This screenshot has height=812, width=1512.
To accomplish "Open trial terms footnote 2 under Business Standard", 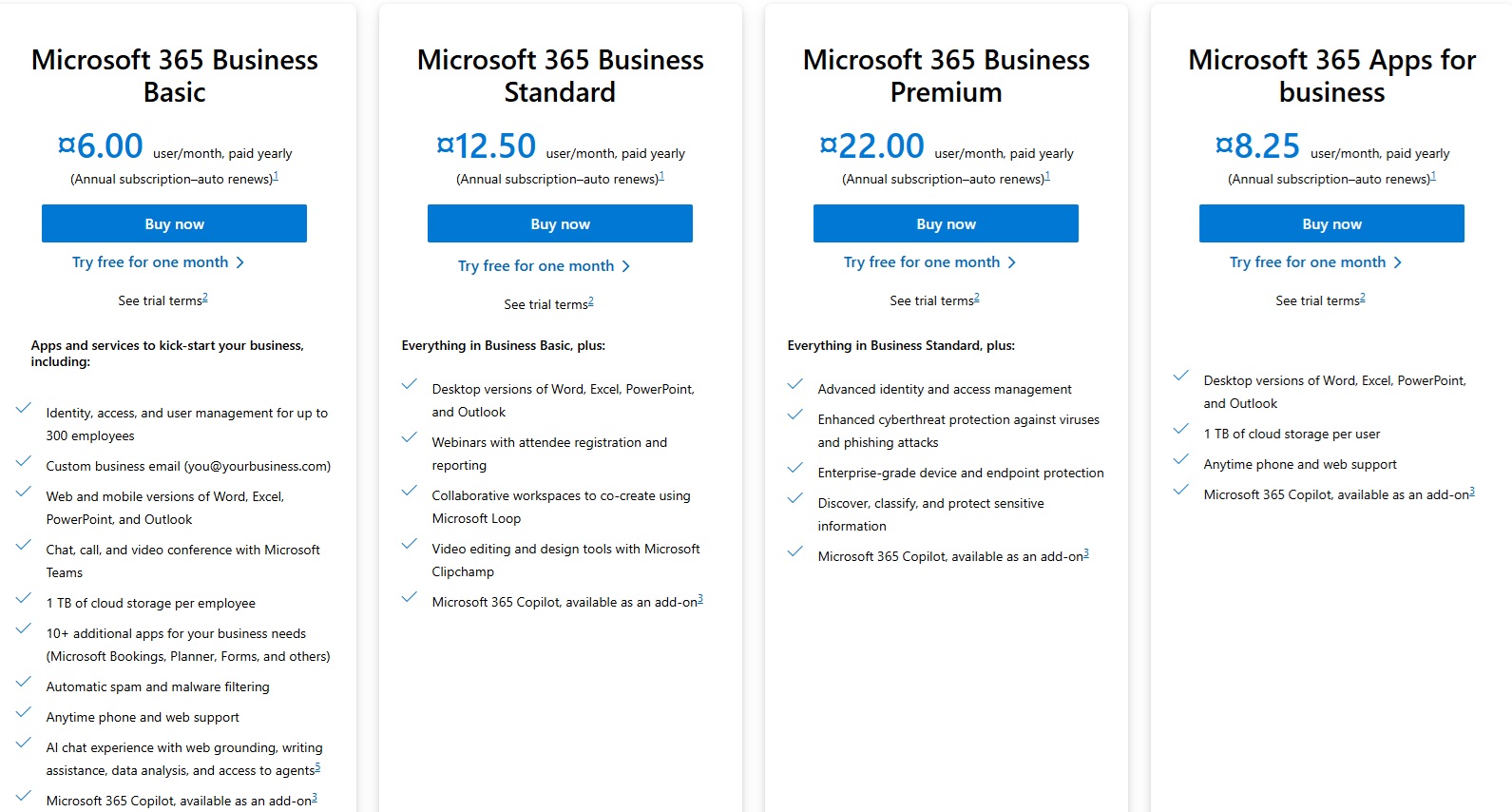I will click(x=591, y=301).
